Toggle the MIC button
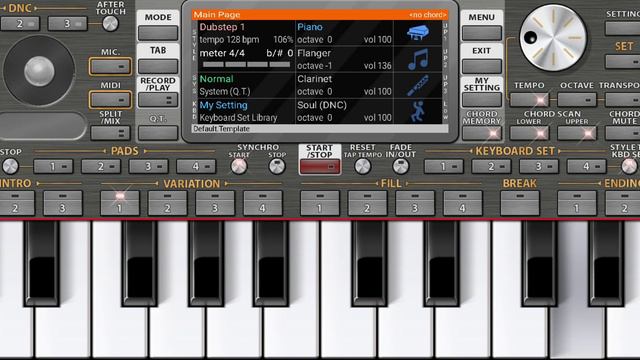This screenshot has width=640, height=360. click(x=110, y=67)
